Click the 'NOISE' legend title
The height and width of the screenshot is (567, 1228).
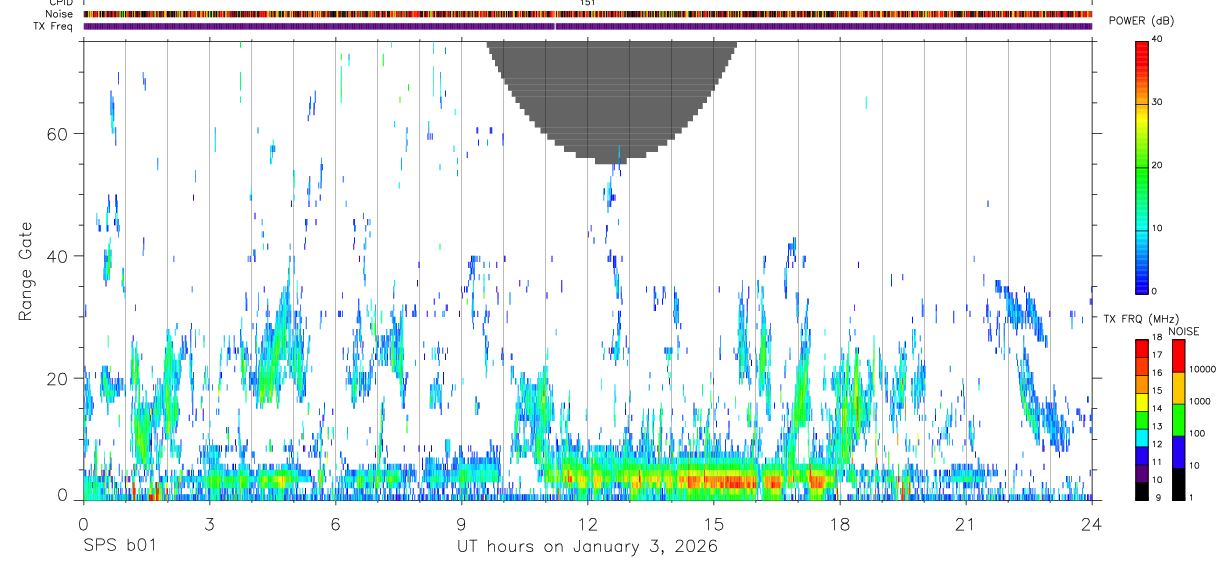click(x=1184, y=331)
